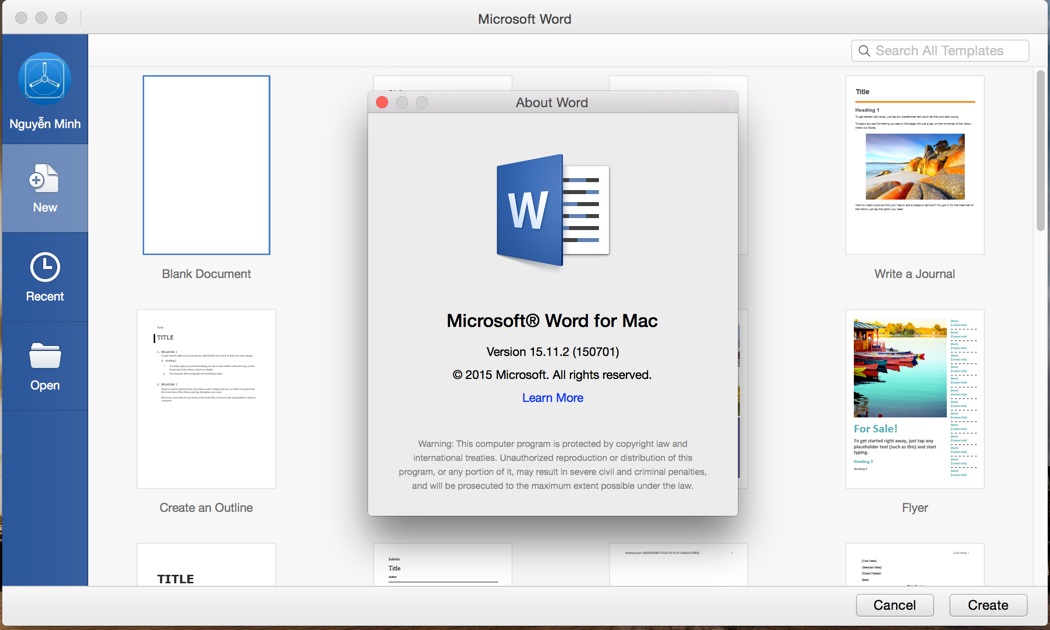This screenshot has width=1050, height=630.
Task: Click the Open folder icon in sidebar
Action: (x=45, y=356)
